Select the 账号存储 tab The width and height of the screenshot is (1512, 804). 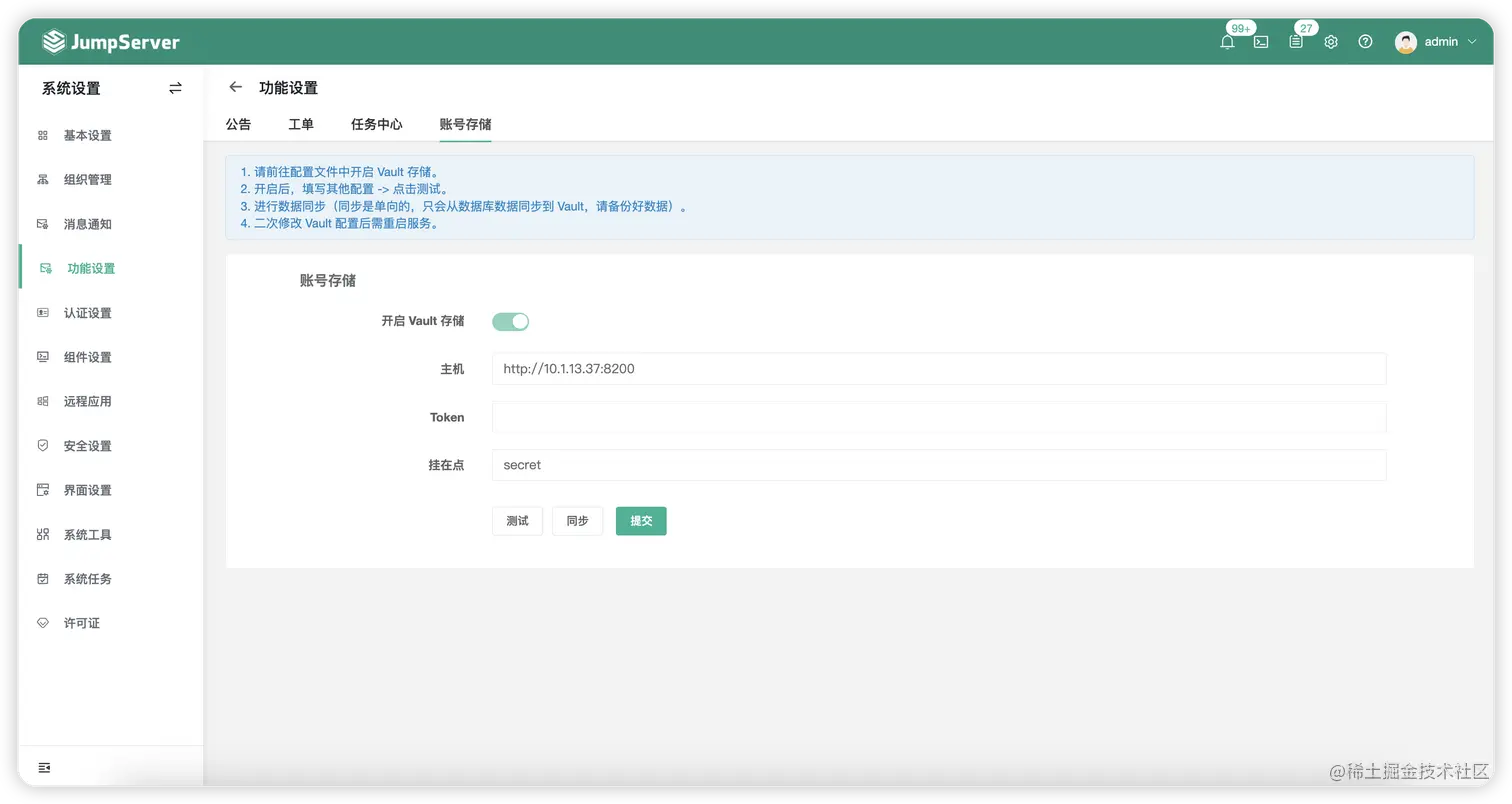tap(465, 124)
